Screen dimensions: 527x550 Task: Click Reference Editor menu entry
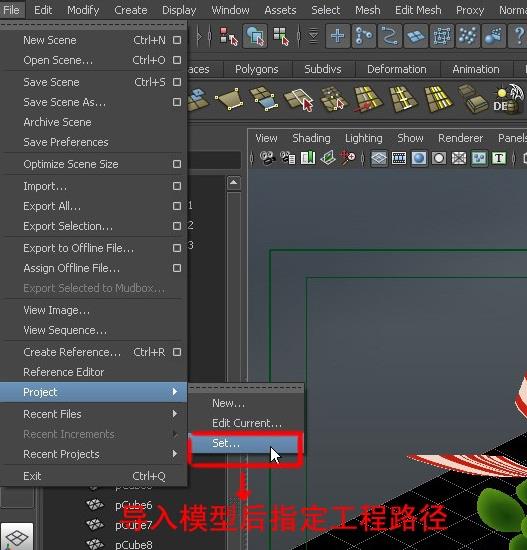tap(93, 372)
